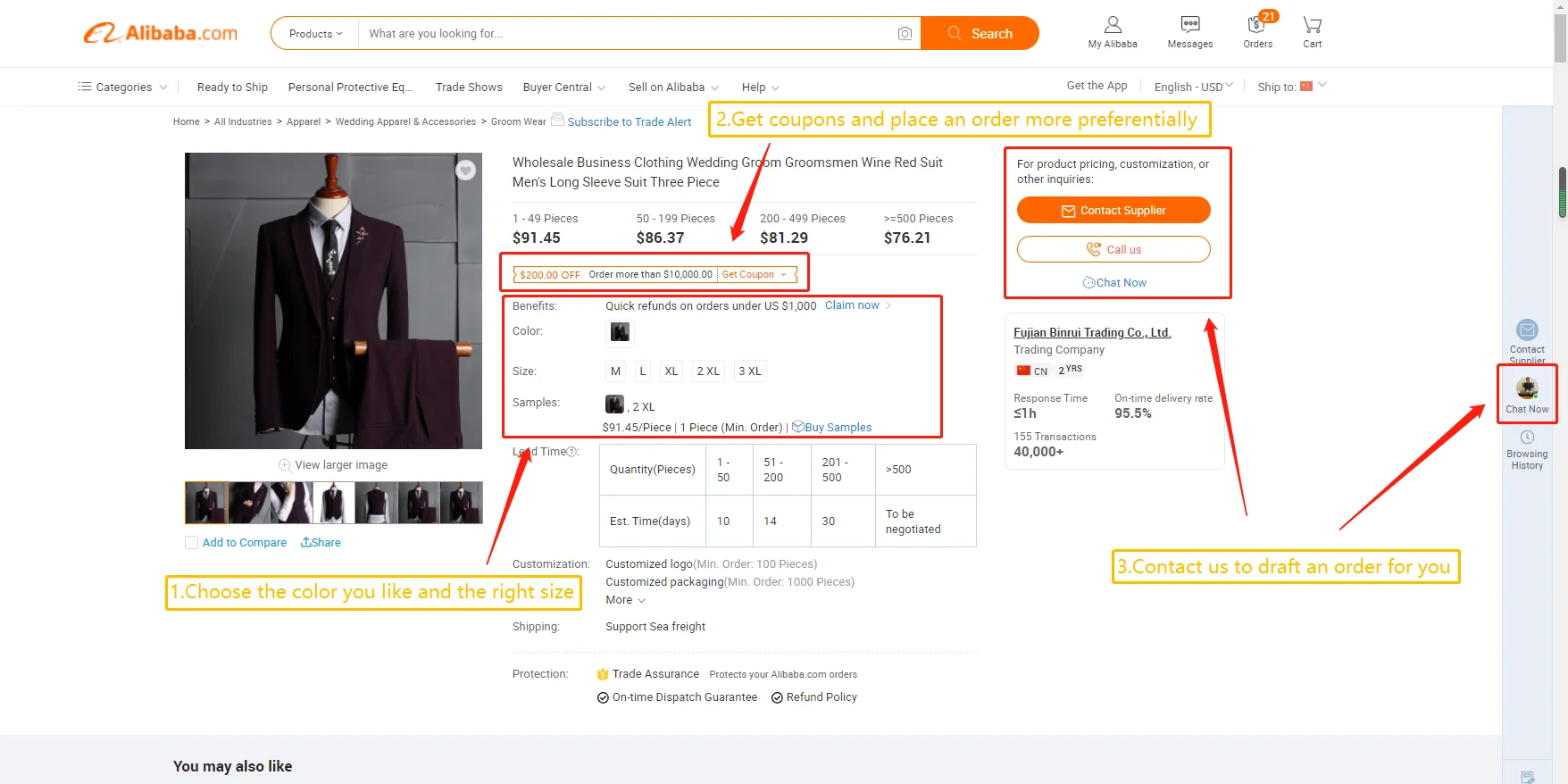Search by image using the camera icon
This screenshot has height=784, width=1568.
point(905,34)
